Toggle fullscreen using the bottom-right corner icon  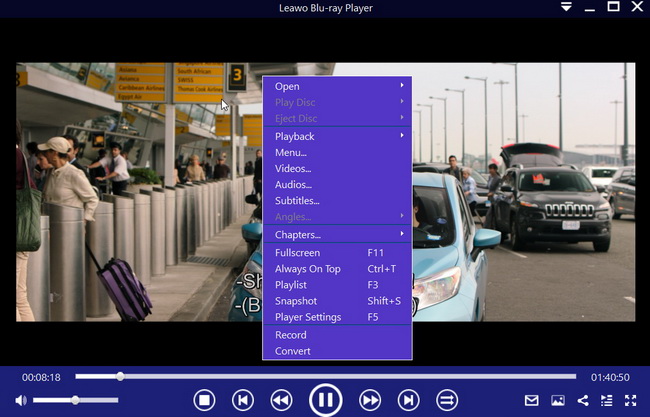pyautogui.click(x=630, y=400)
